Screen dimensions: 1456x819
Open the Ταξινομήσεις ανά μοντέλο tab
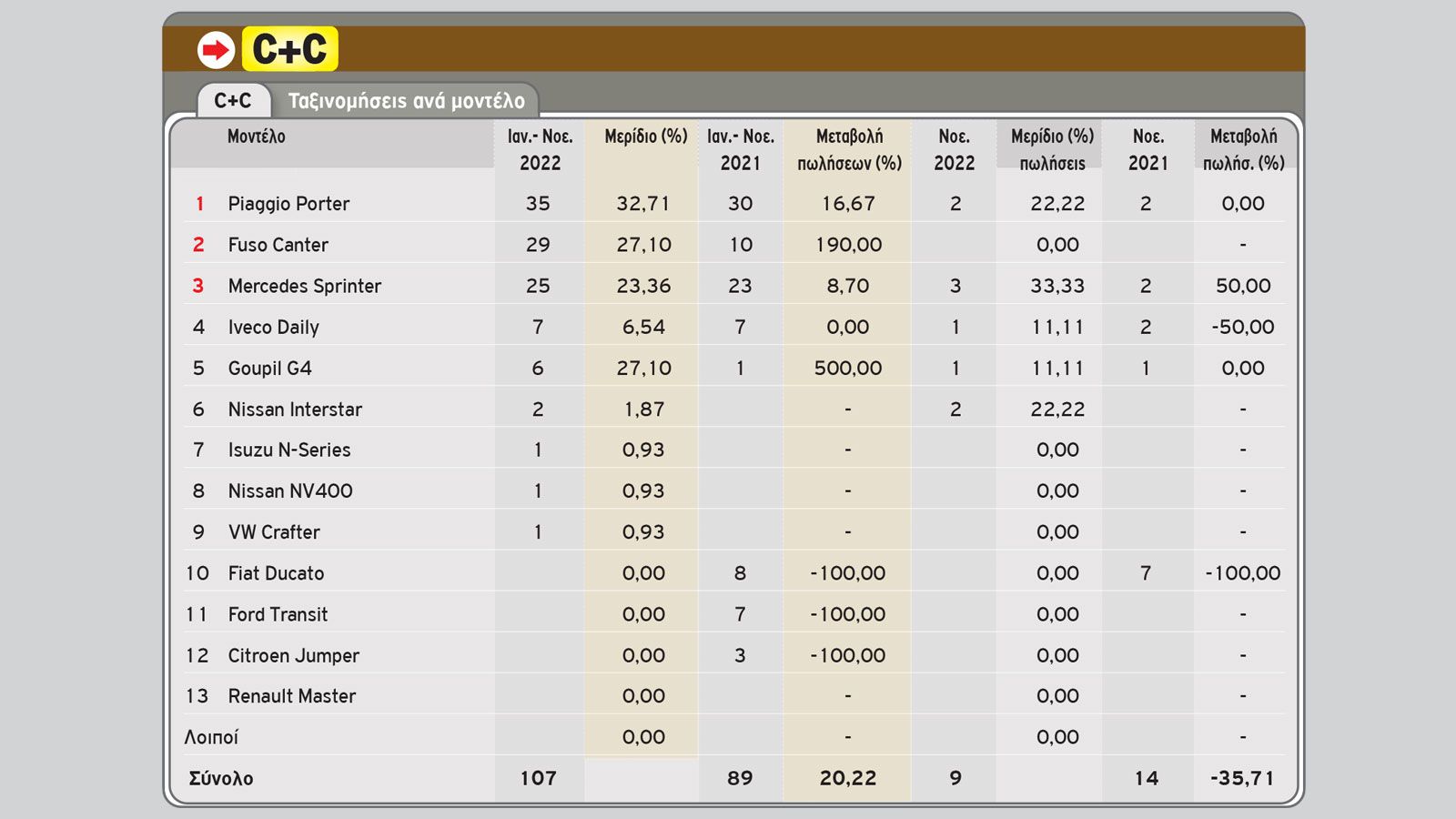[407, 100]
